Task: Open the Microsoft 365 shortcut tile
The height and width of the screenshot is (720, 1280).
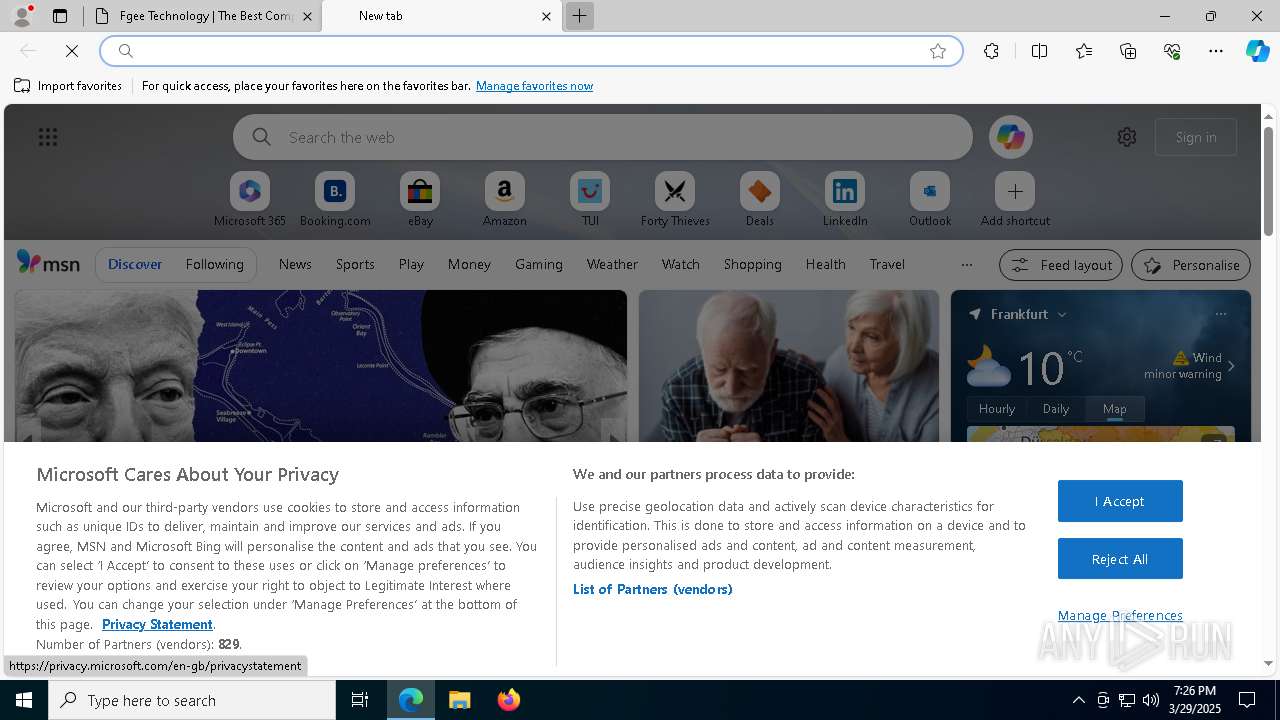Action: (249, 199)
